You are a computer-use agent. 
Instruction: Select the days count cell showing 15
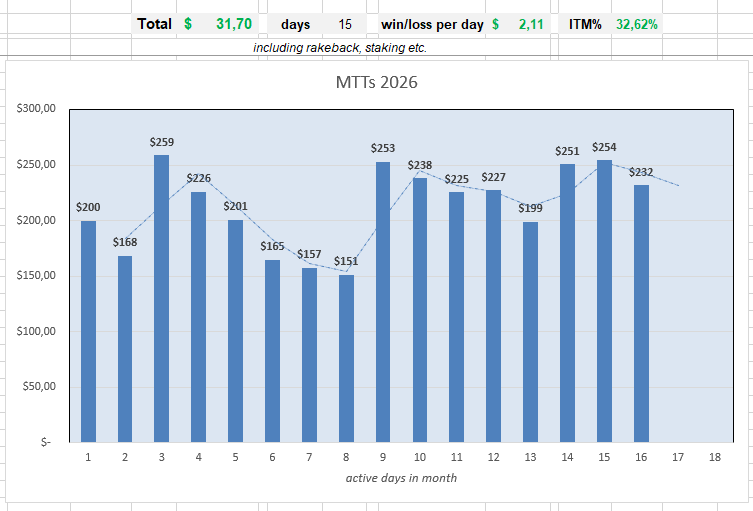(x=344, y=24)
